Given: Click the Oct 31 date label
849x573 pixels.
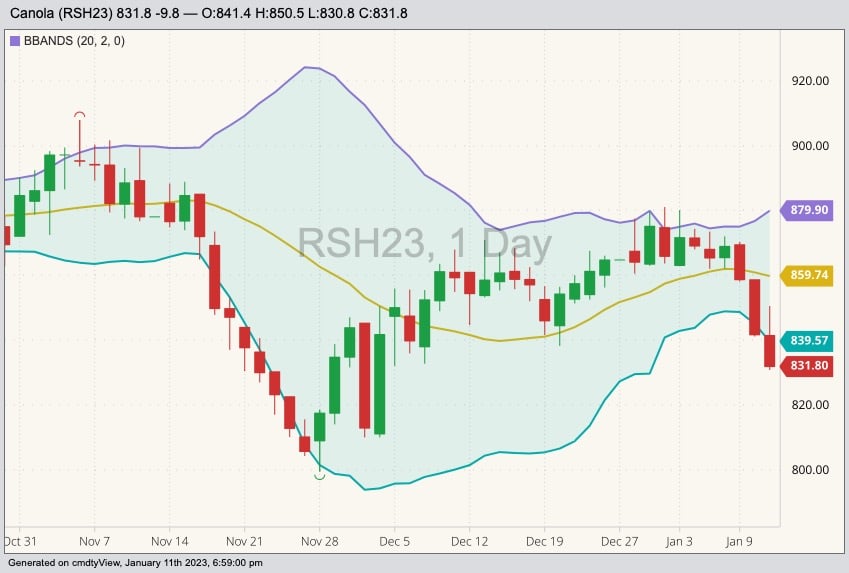Looking at the screenshot, I should click(20, 541).
